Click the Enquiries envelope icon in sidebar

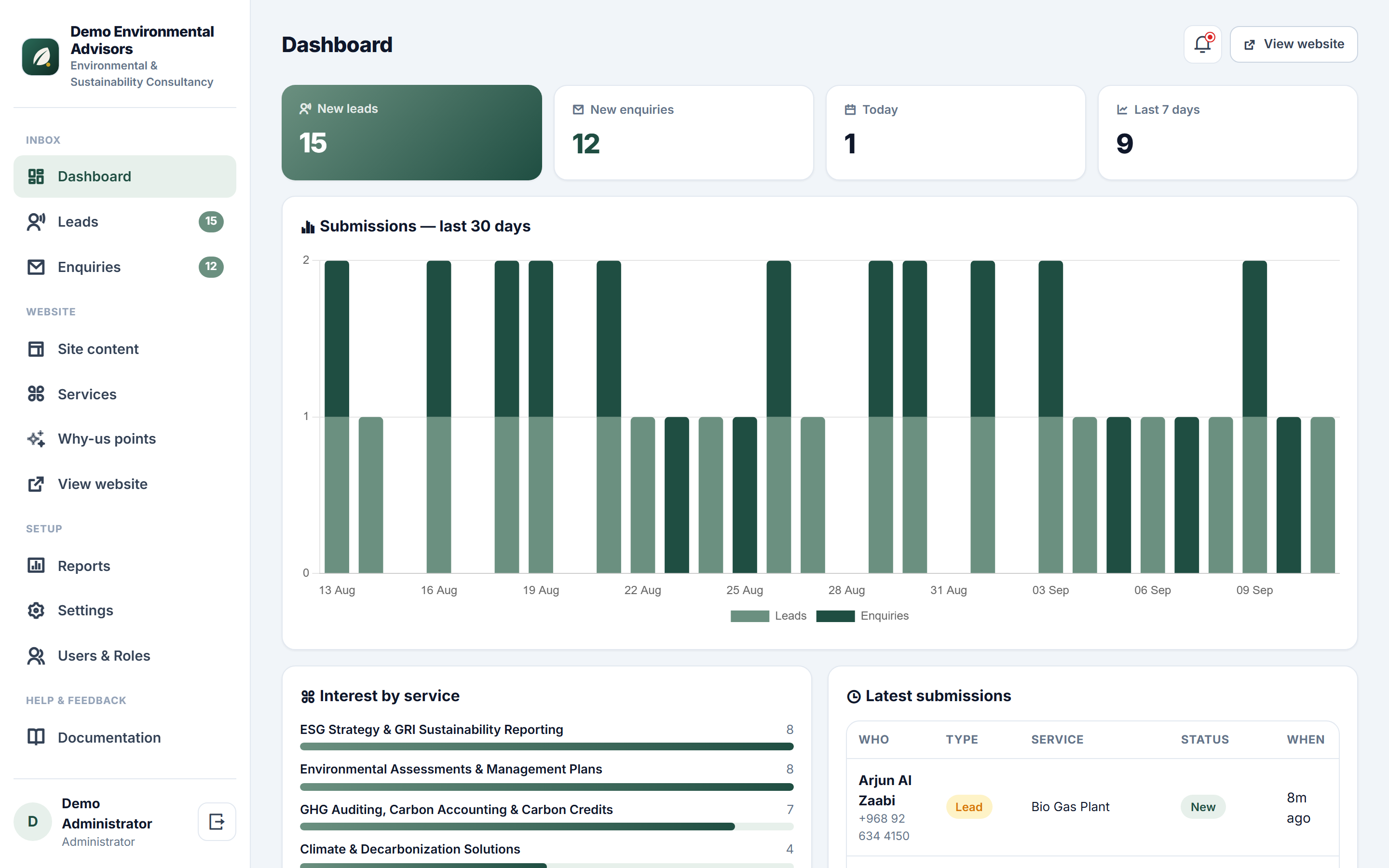[36, 267]
